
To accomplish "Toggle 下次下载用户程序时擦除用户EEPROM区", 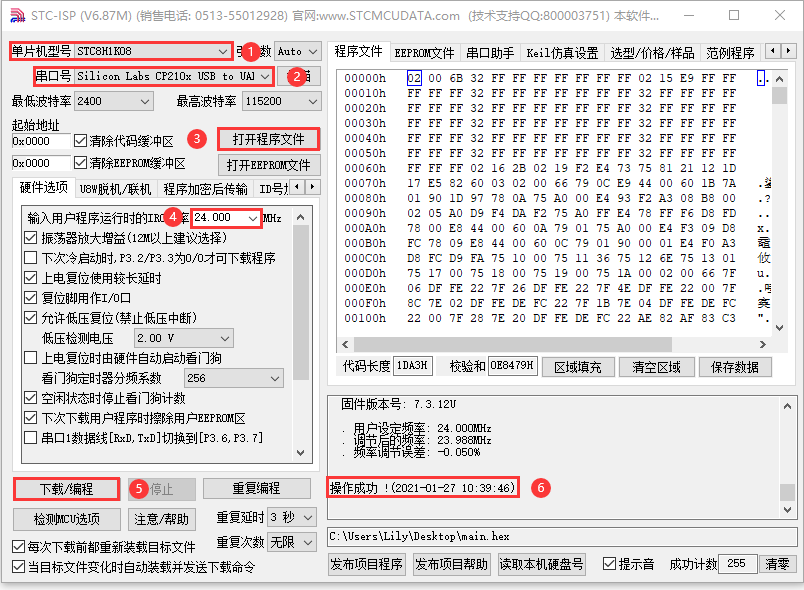I will [x=31, y=417].
